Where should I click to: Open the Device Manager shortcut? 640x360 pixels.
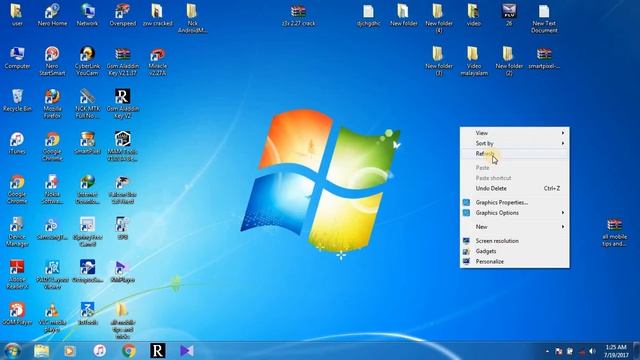17,231
